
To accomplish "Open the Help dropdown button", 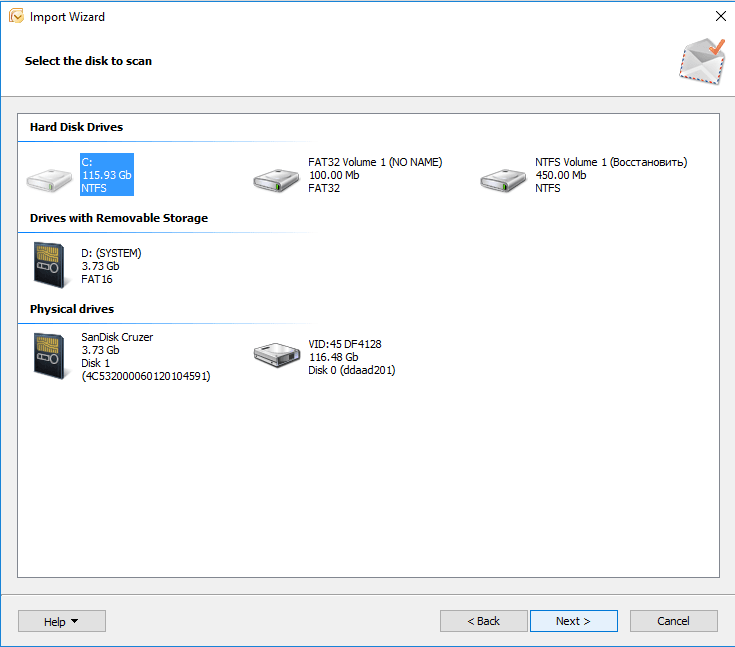I will 61,621.
